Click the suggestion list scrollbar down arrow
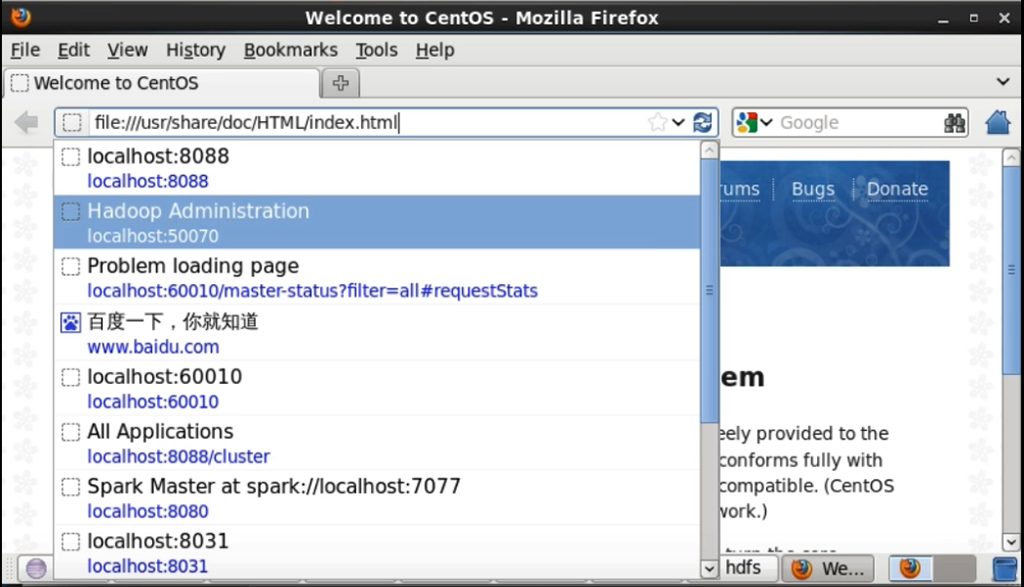This screenshot has width=1024, height=587. coord(709,569)
